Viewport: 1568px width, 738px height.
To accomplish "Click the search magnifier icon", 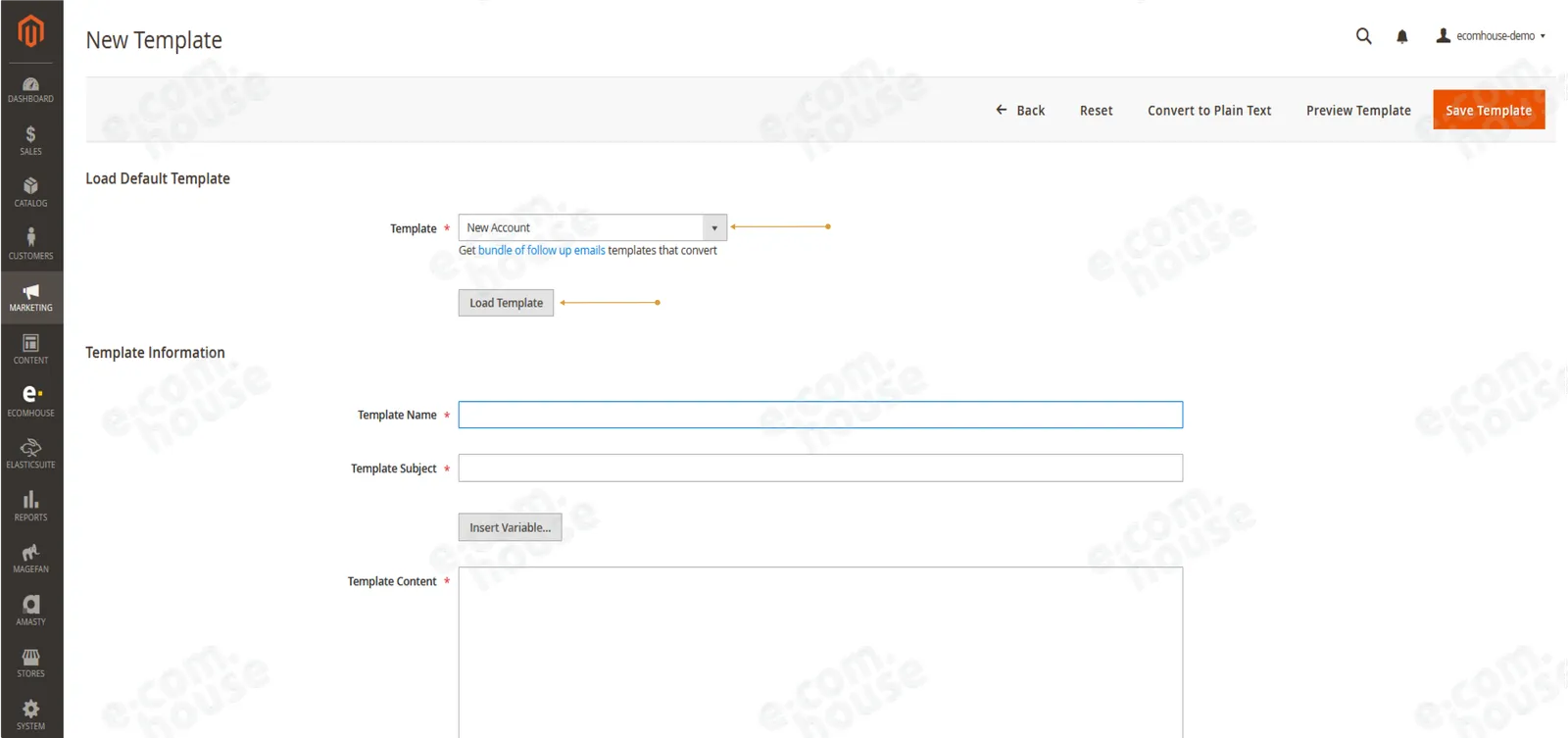I will click(1363, 36).
